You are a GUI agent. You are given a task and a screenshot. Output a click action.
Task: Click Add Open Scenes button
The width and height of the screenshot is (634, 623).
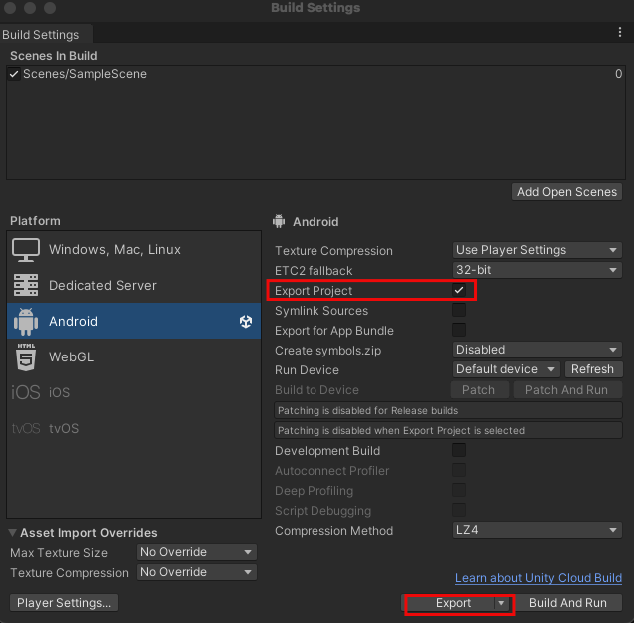pyautogui.click(x=567, y=192)
